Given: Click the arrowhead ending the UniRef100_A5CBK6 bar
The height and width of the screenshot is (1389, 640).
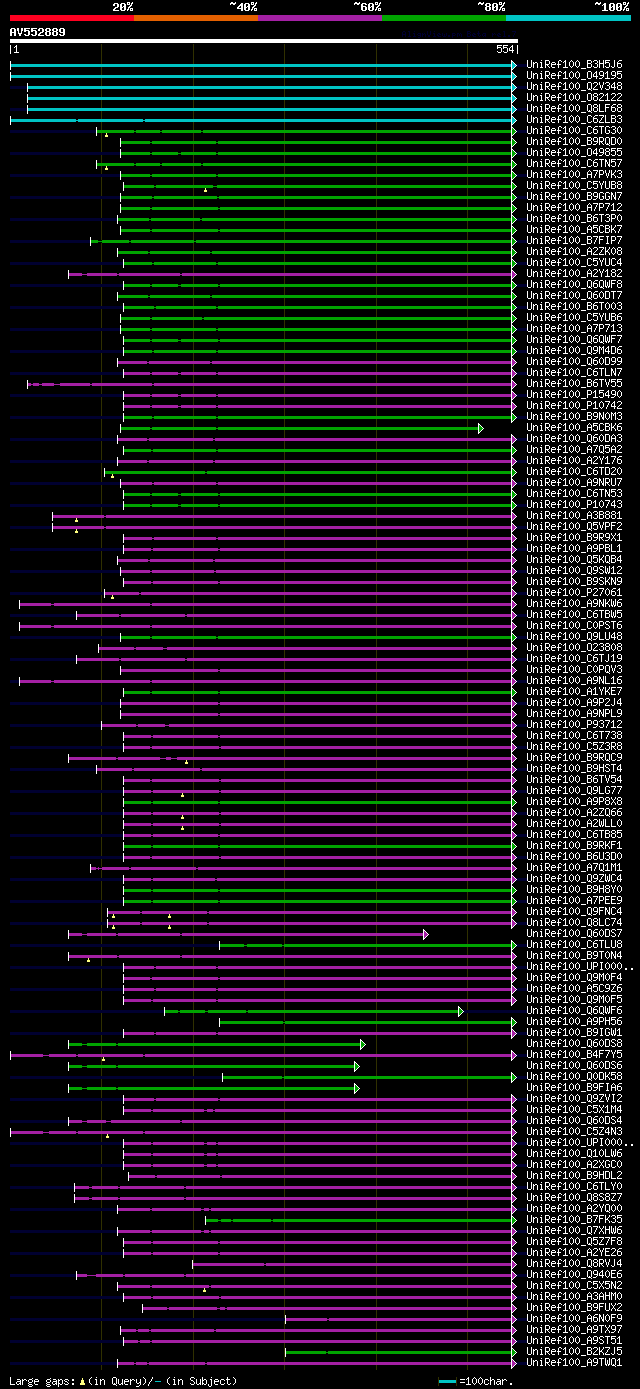Looking at the screenshot, I should click(x=481, y=428).
